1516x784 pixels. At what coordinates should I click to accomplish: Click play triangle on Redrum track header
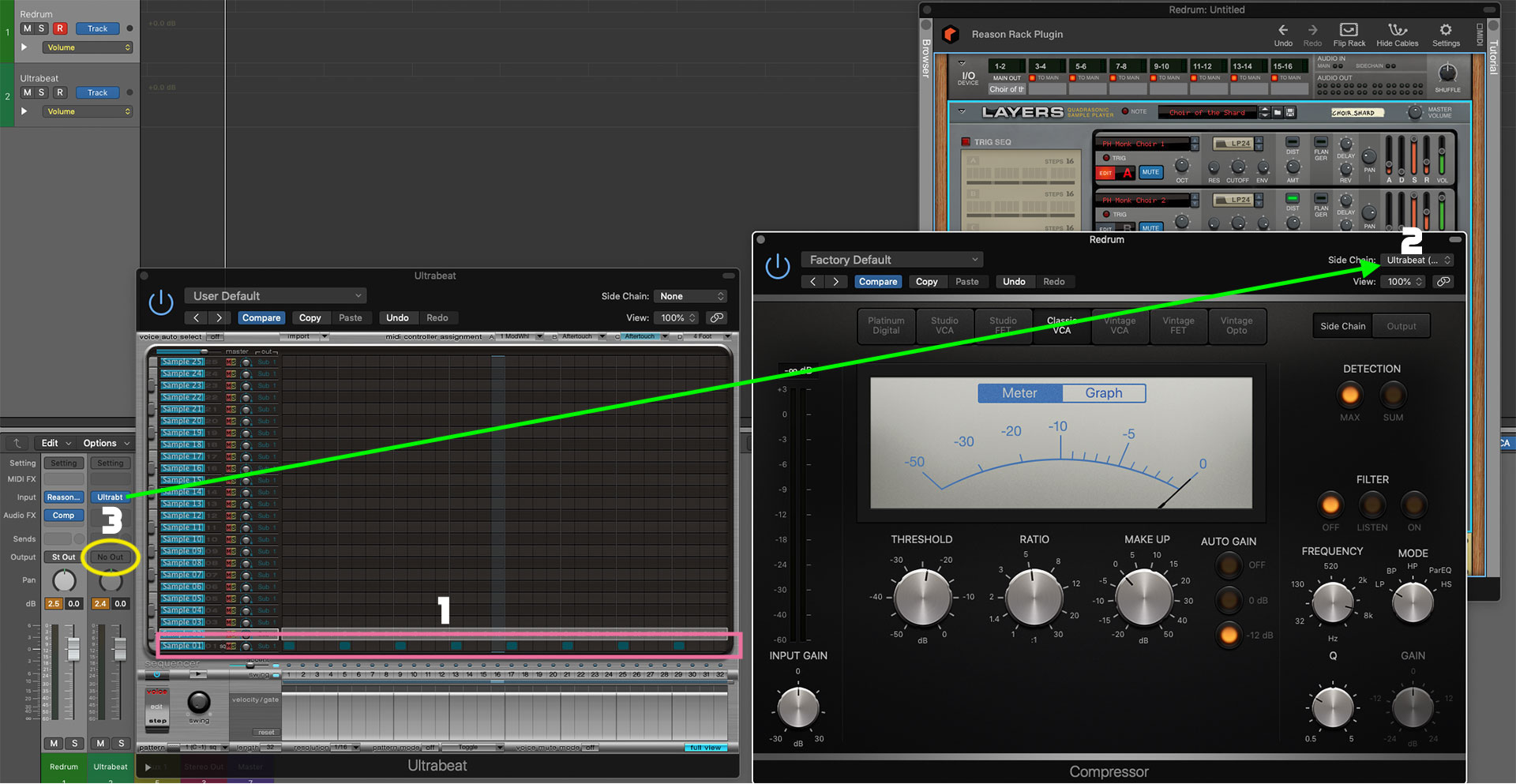click(x=24, y=47)
